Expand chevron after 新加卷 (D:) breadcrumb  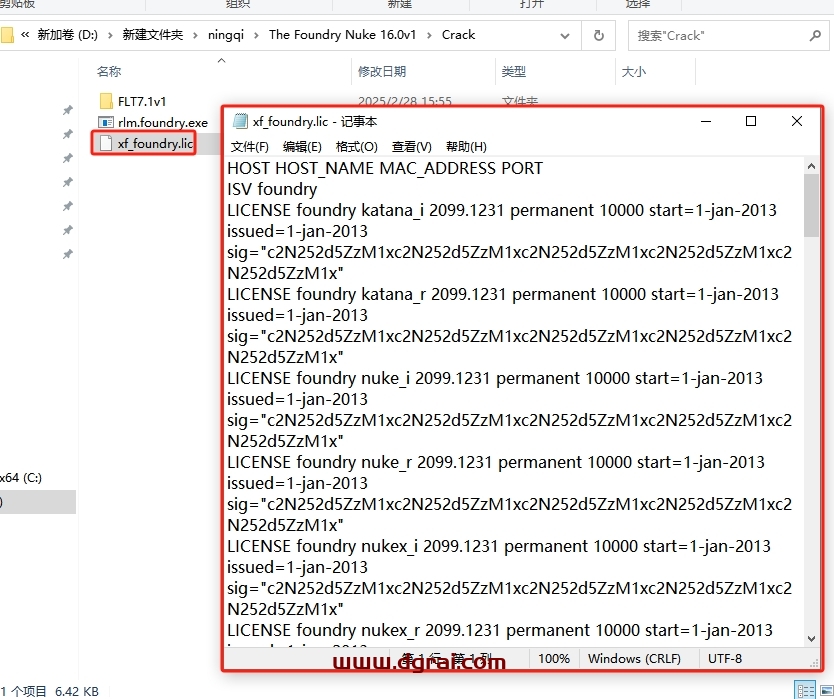[x=110, y=35]
